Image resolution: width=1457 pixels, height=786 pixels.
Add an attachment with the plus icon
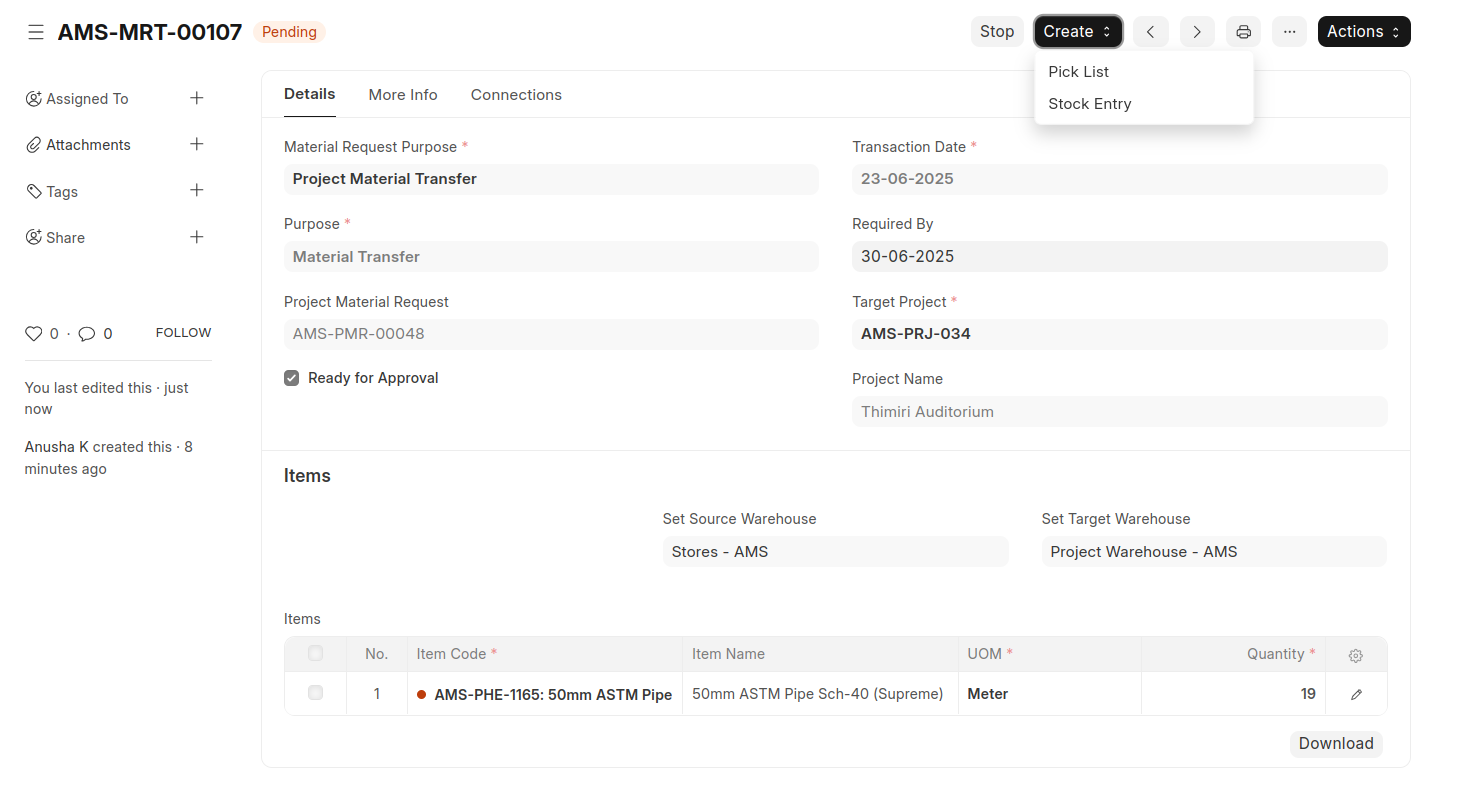tap(197, 144)
